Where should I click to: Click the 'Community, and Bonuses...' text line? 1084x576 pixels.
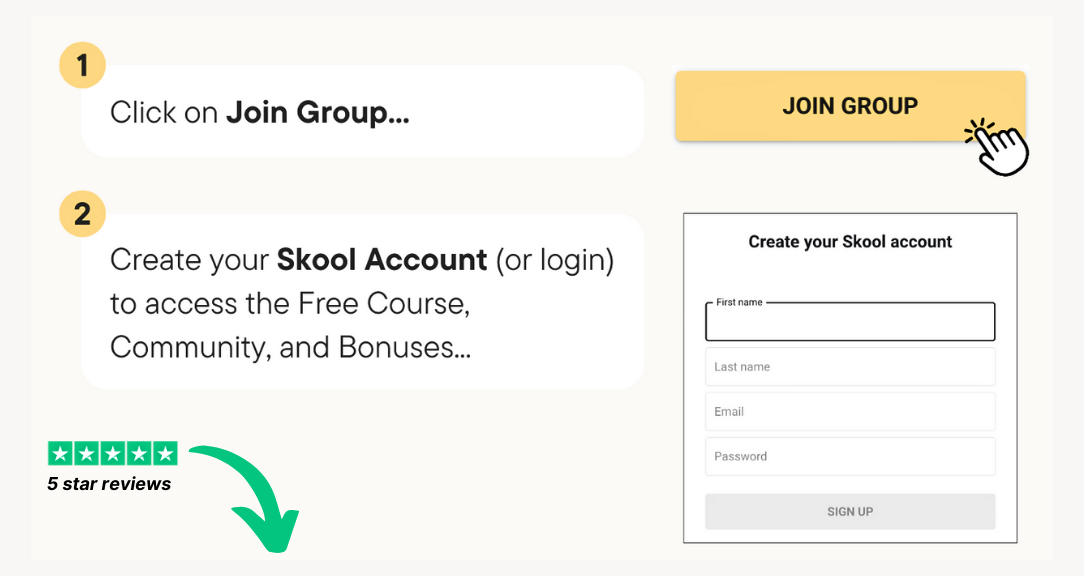(x=290, y=347)
